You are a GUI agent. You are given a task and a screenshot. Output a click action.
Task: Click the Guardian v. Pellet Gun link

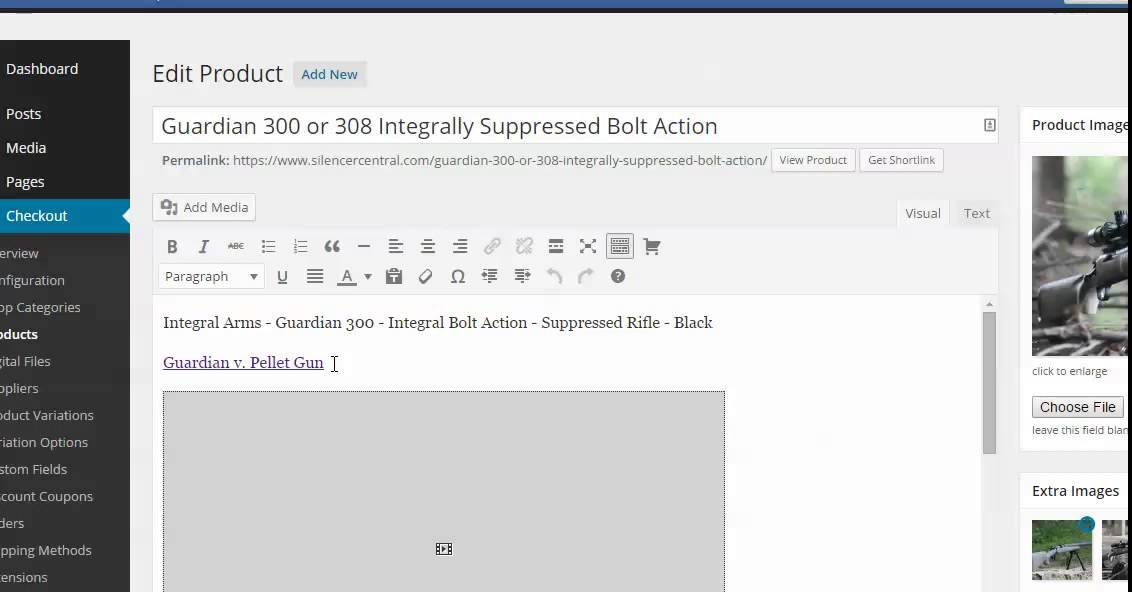click(243, 363)
